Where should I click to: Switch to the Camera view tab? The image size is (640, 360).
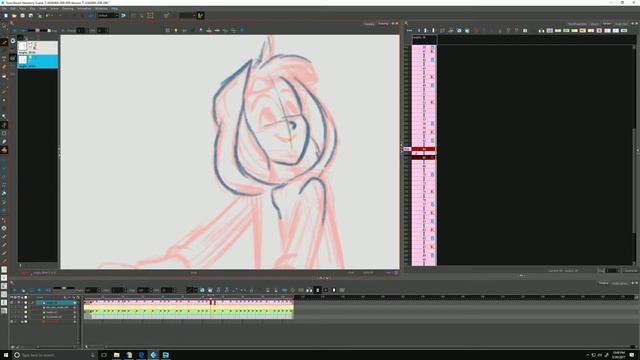369,24
